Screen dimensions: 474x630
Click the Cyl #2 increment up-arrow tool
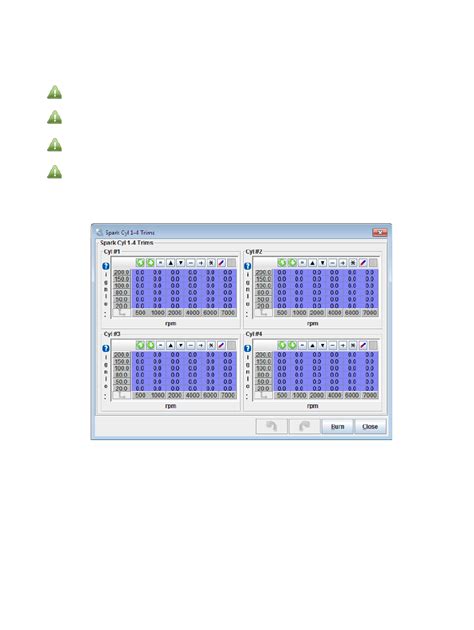[x=312, y=263]
